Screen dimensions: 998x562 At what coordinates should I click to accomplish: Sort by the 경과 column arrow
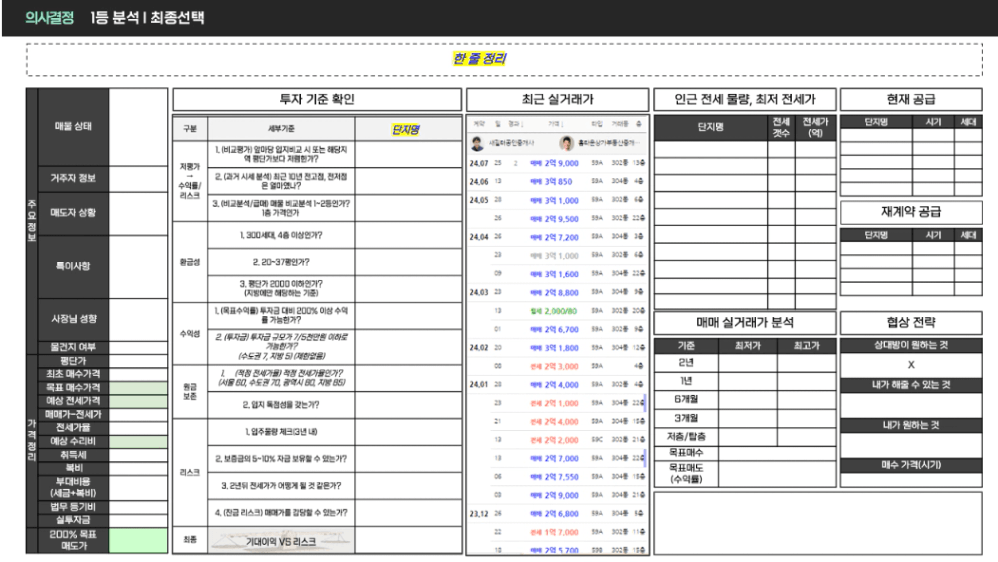[521, 124]
